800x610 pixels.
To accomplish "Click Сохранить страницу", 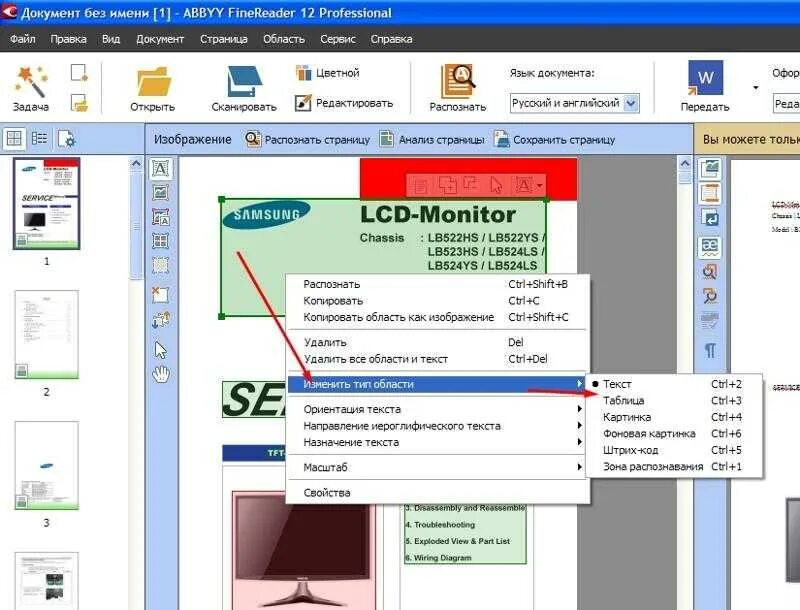I will click(555, 139).
